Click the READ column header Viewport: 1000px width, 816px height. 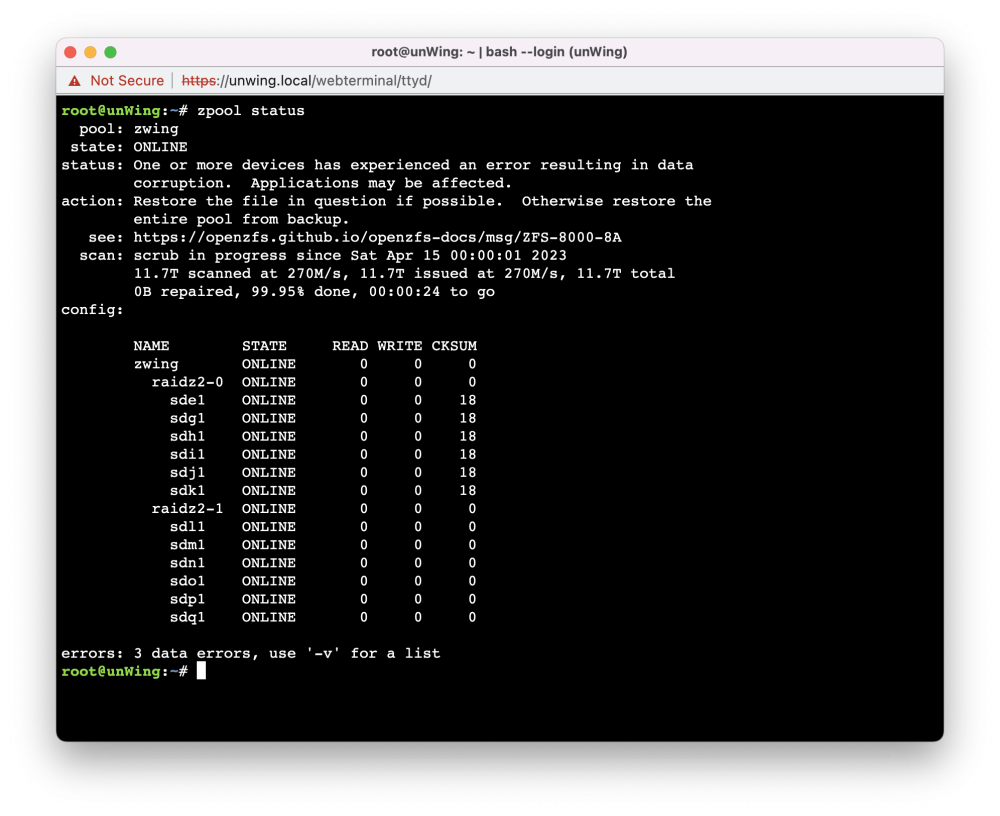(350, 346)
